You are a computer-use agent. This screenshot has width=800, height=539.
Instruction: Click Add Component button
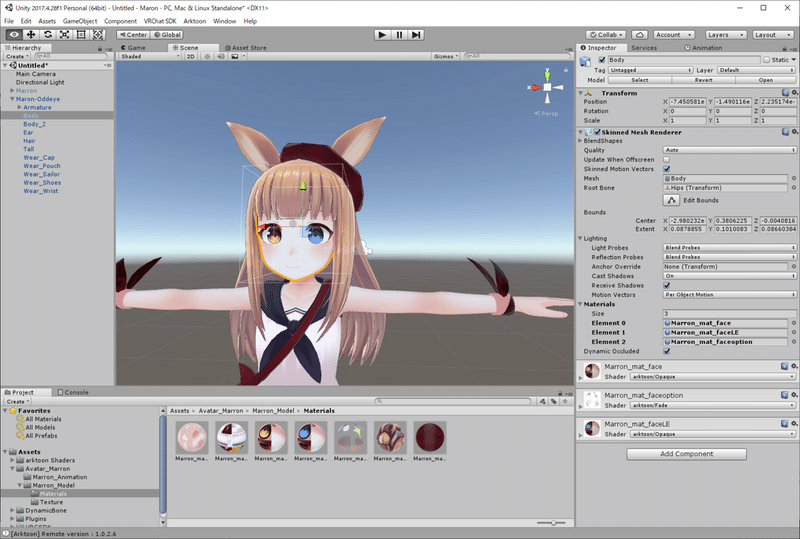tap(686, 454)
